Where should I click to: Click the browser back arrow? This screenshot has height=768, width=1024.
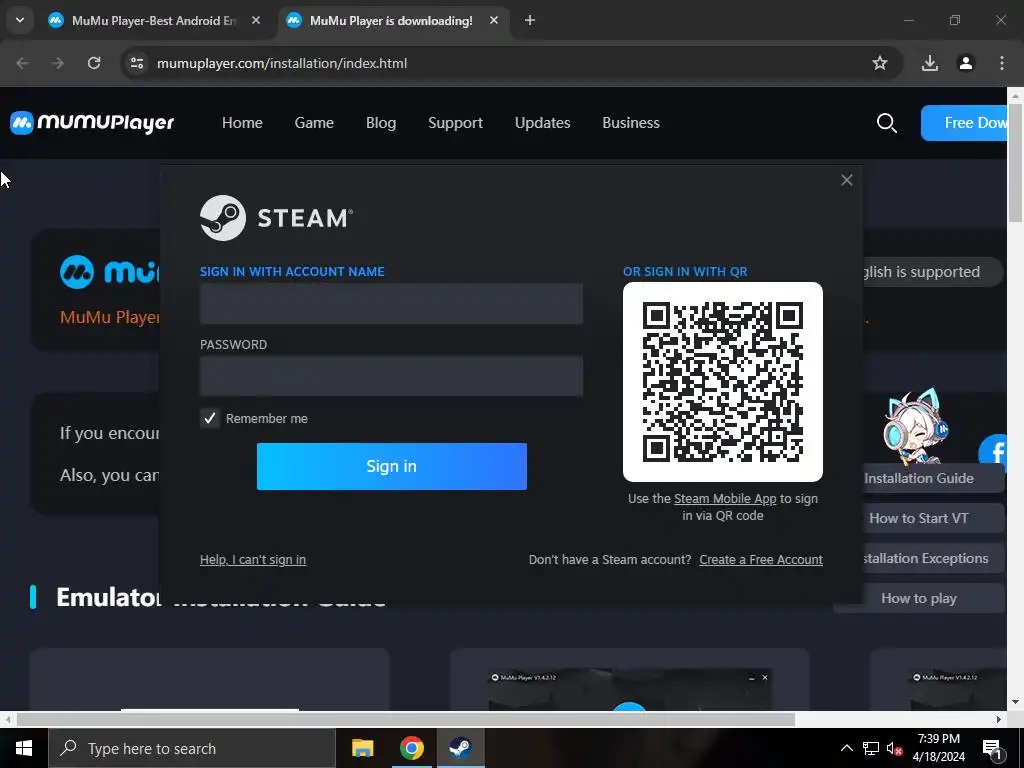[22, 63]
